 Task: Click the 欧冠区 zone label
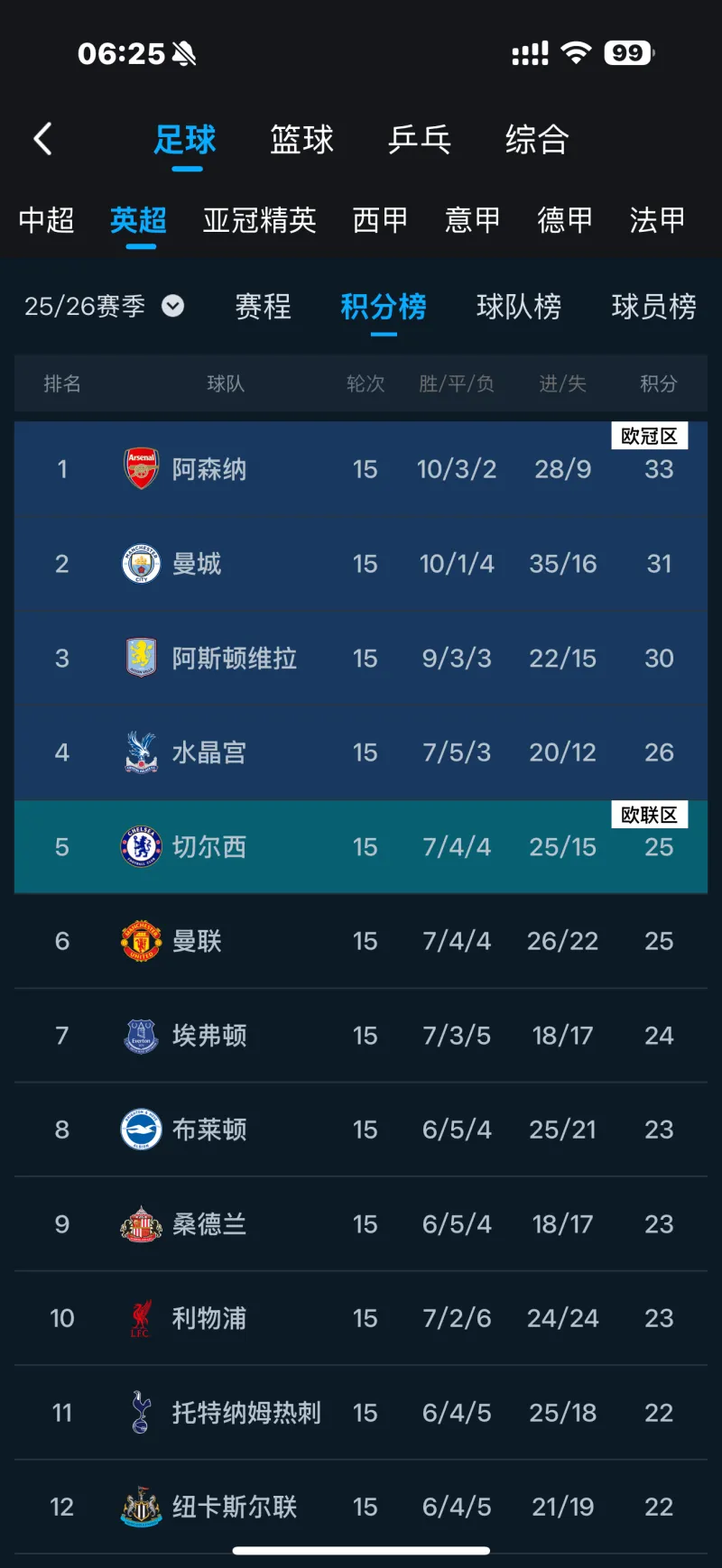coord(649,437)
